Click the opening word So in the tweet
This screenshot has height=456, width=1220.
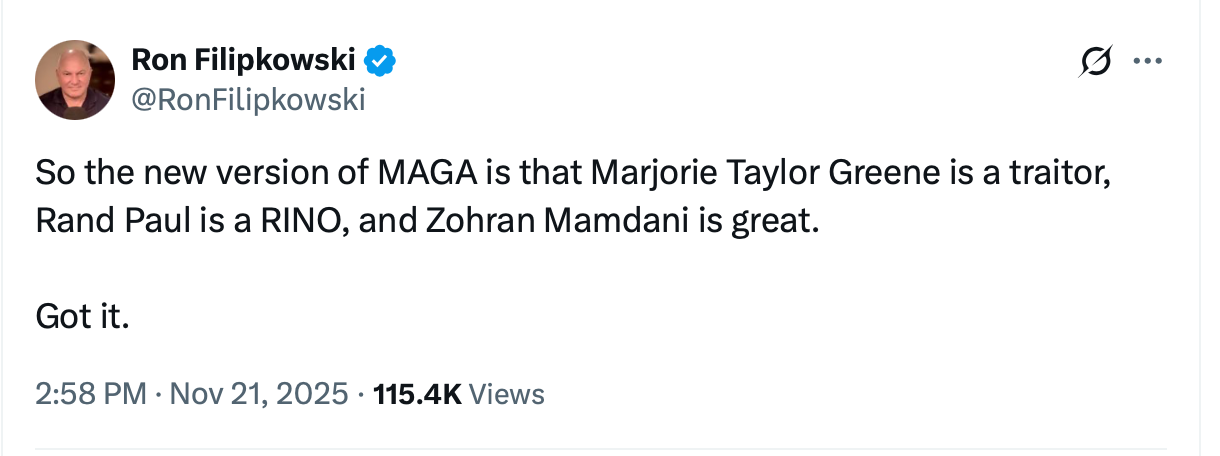[51, 174]
